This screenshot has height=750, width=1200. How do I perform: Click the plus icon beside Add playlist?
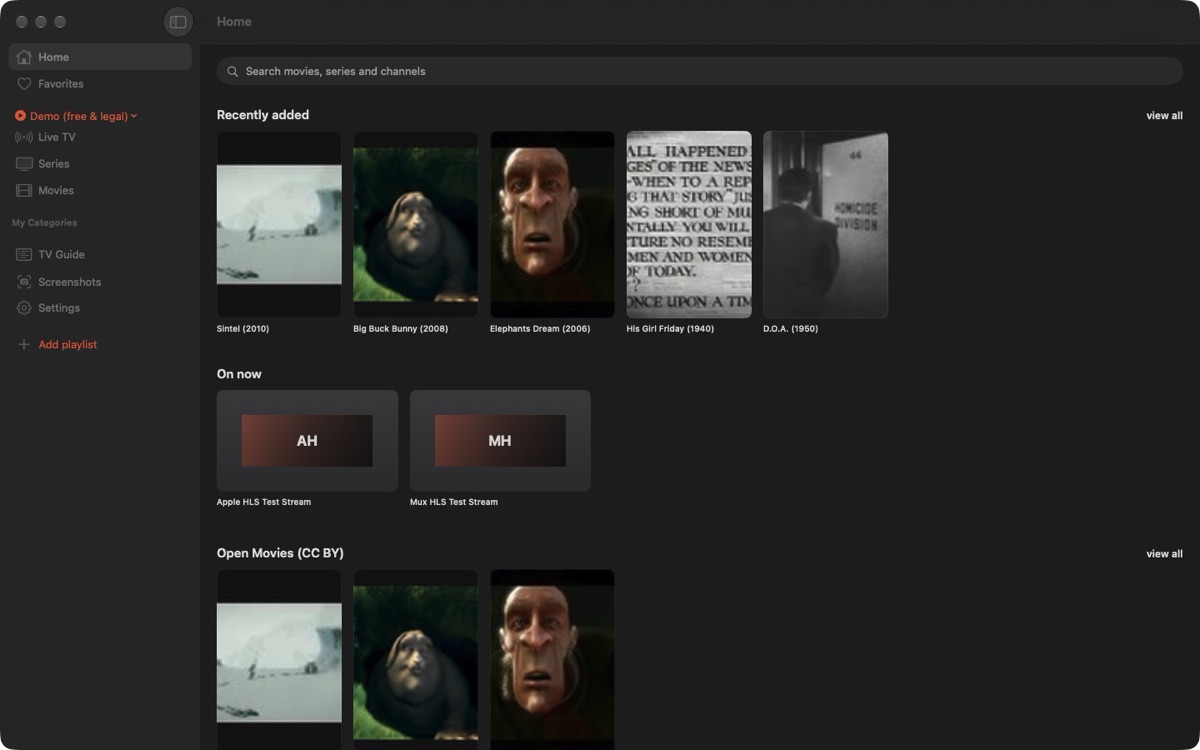click(24, 344)
